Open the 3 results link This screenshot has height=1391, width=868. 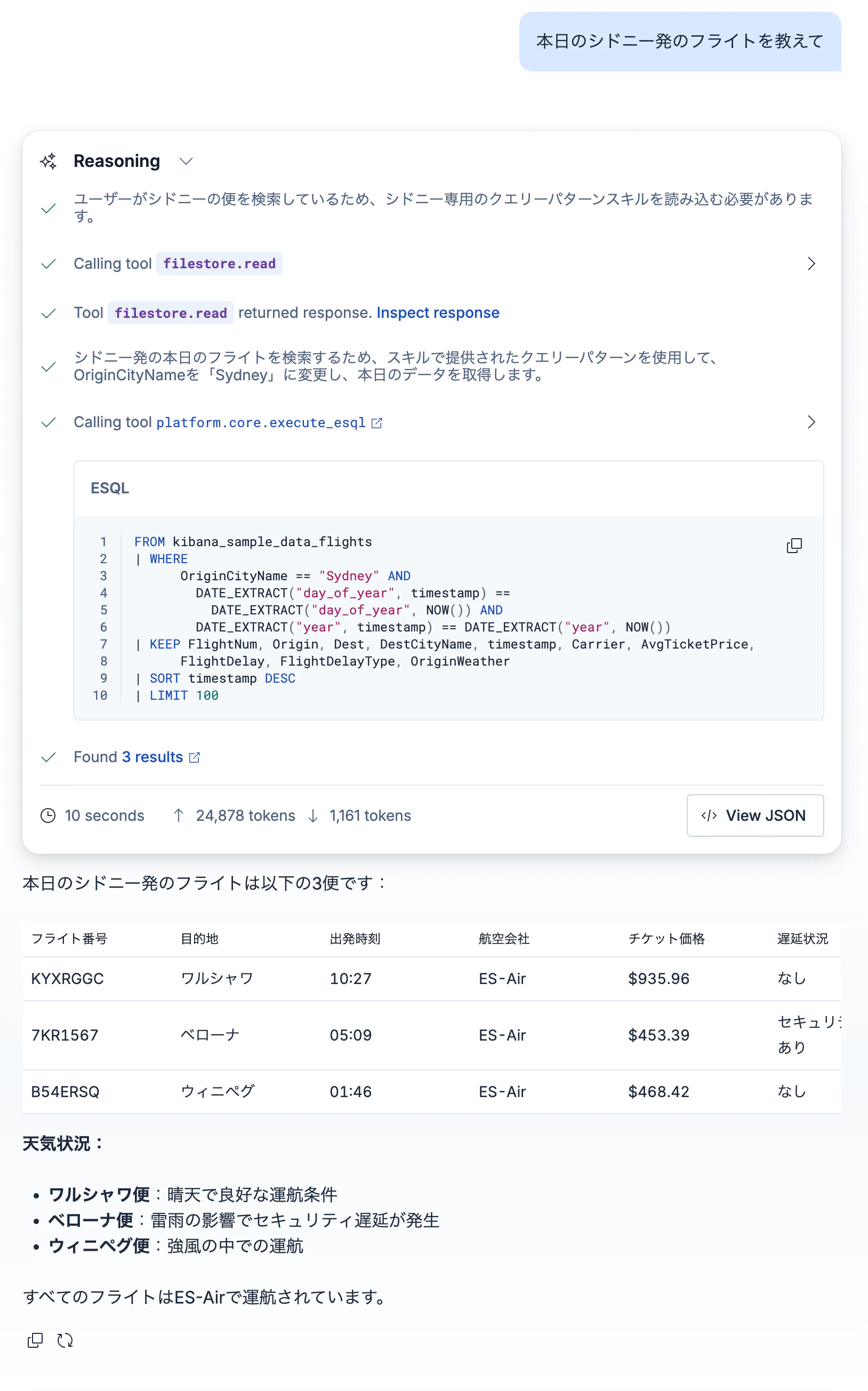[x=152, y=757]
